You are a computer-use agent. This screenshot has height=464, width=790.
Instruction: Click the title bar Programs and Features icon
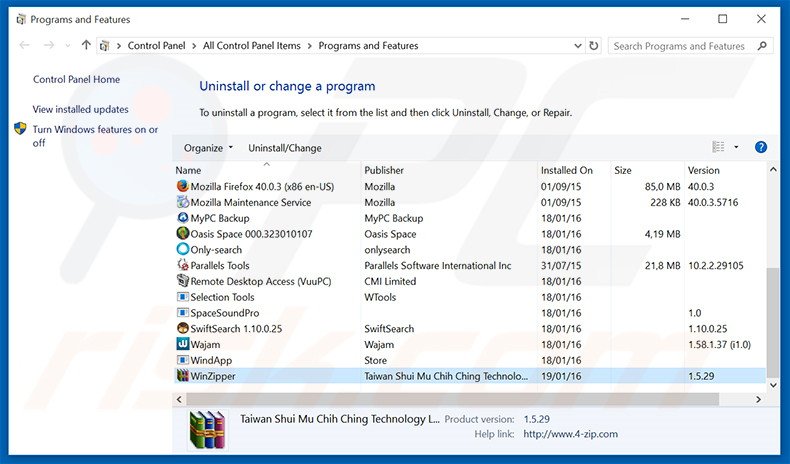pyautogui.click(x=21, y=20)
